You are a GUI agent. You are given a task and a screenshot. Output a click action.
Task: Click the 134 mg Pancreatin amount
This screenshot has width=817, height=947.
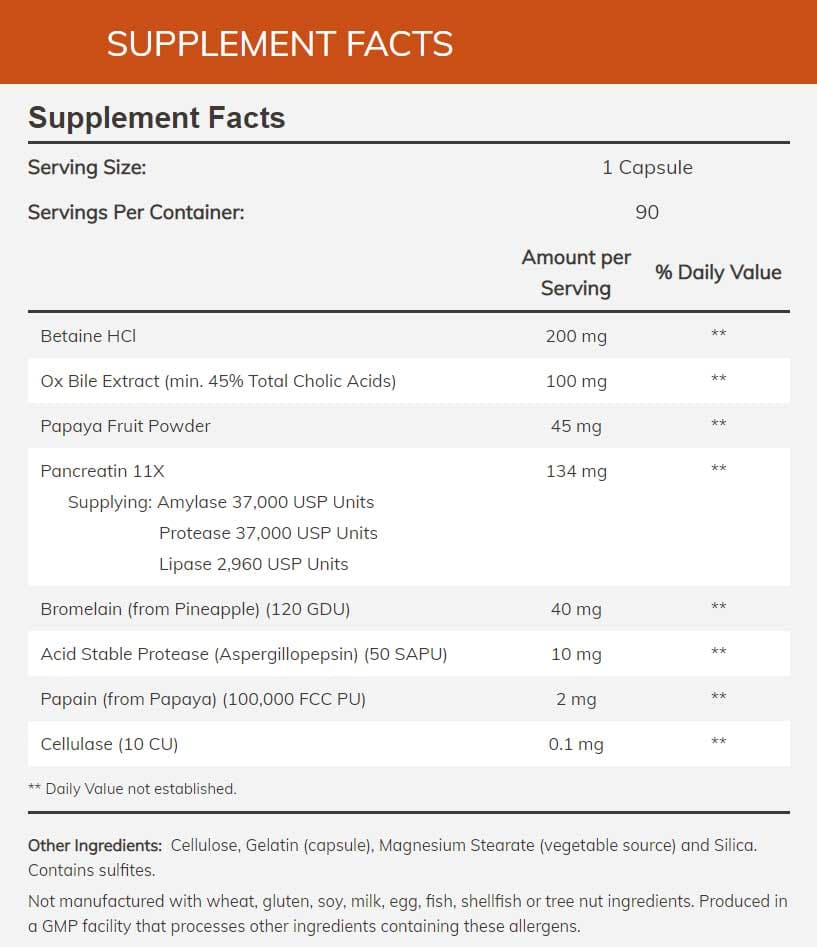click(x=576, y=471)
